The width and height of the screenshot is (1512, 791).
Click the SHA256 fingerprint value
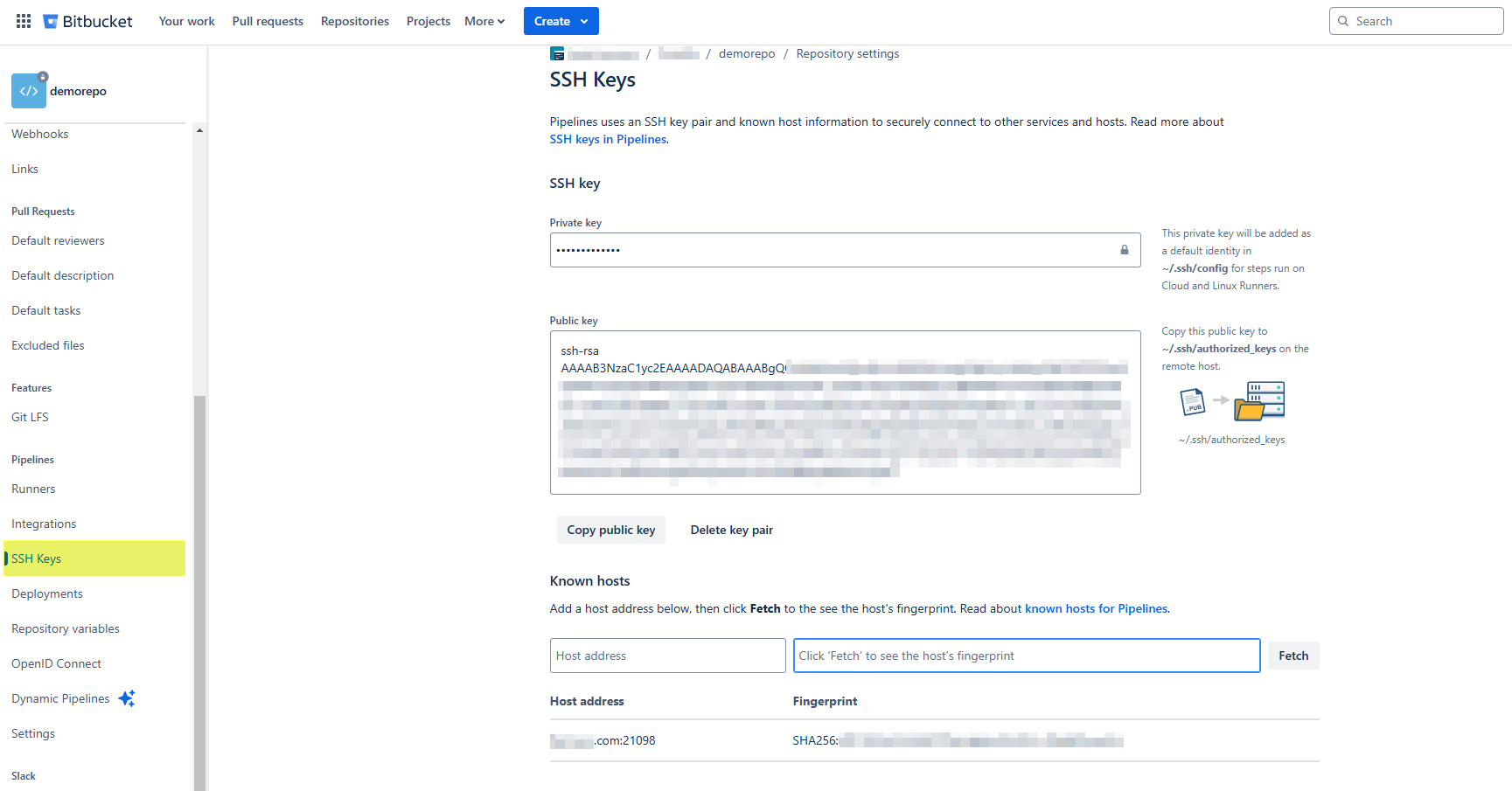958,740
